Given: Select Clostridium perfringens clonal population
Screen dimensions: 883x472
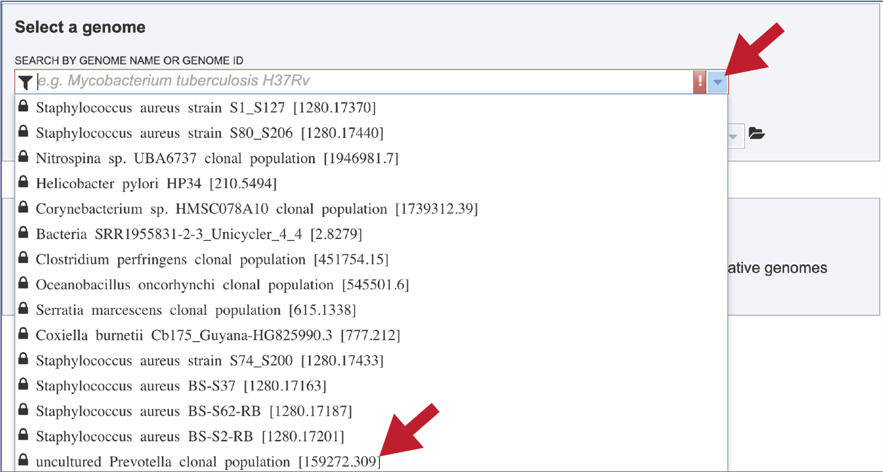Looking at the screenshot, I should (211, 259).
